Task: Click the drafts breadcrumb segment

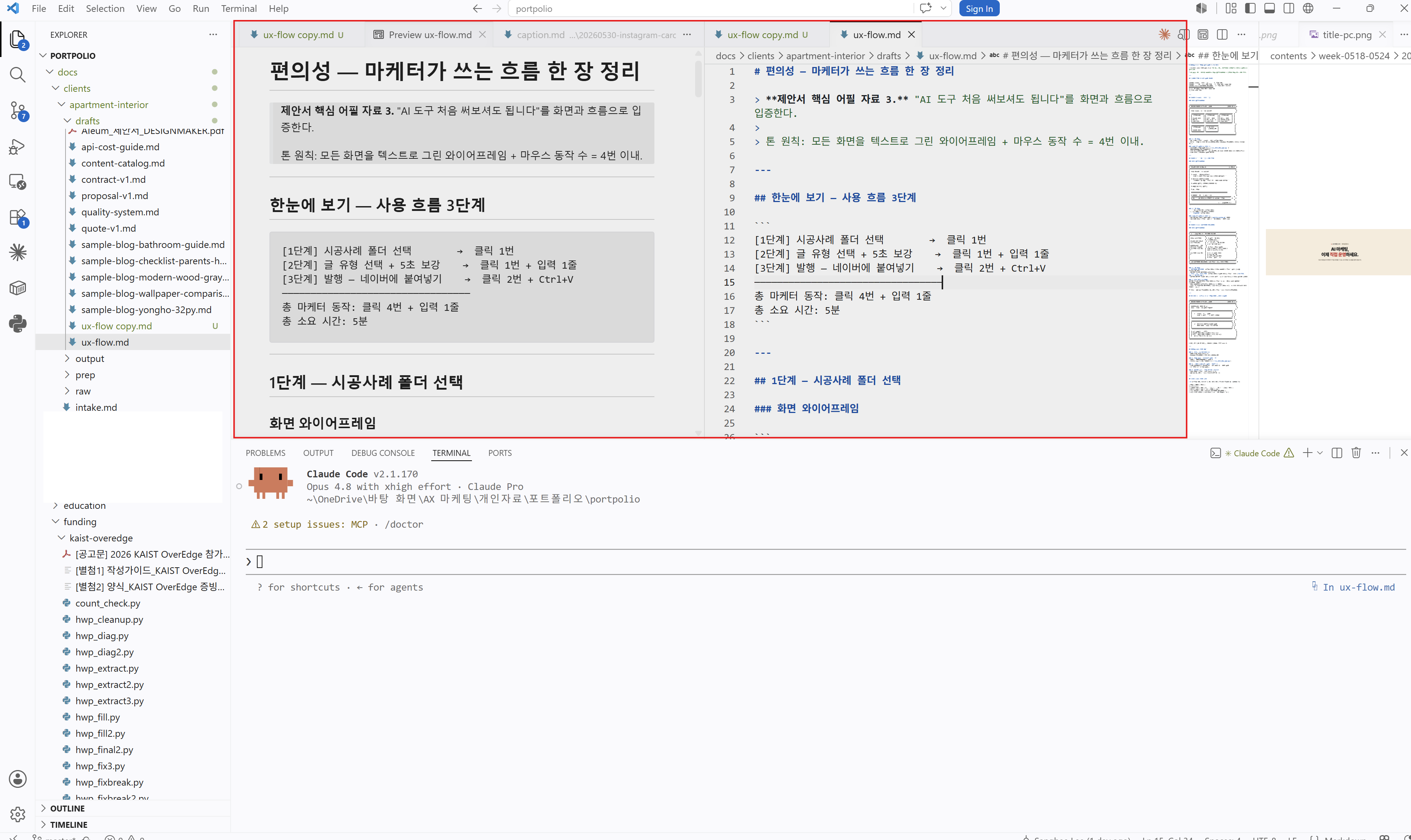Action: [888, 56]
